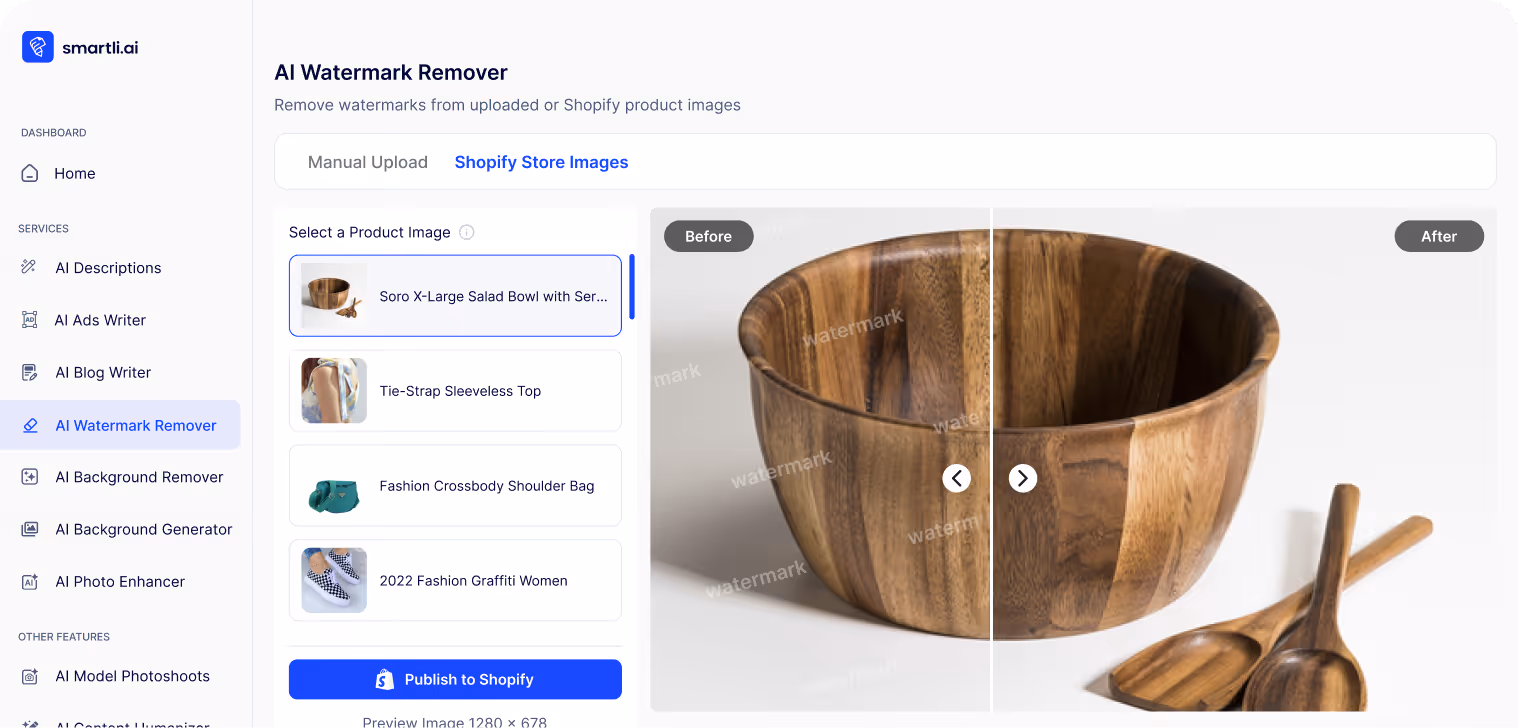Toggle the Before view label
Viewport: 1518px width, 728px height.
(708, 236)
